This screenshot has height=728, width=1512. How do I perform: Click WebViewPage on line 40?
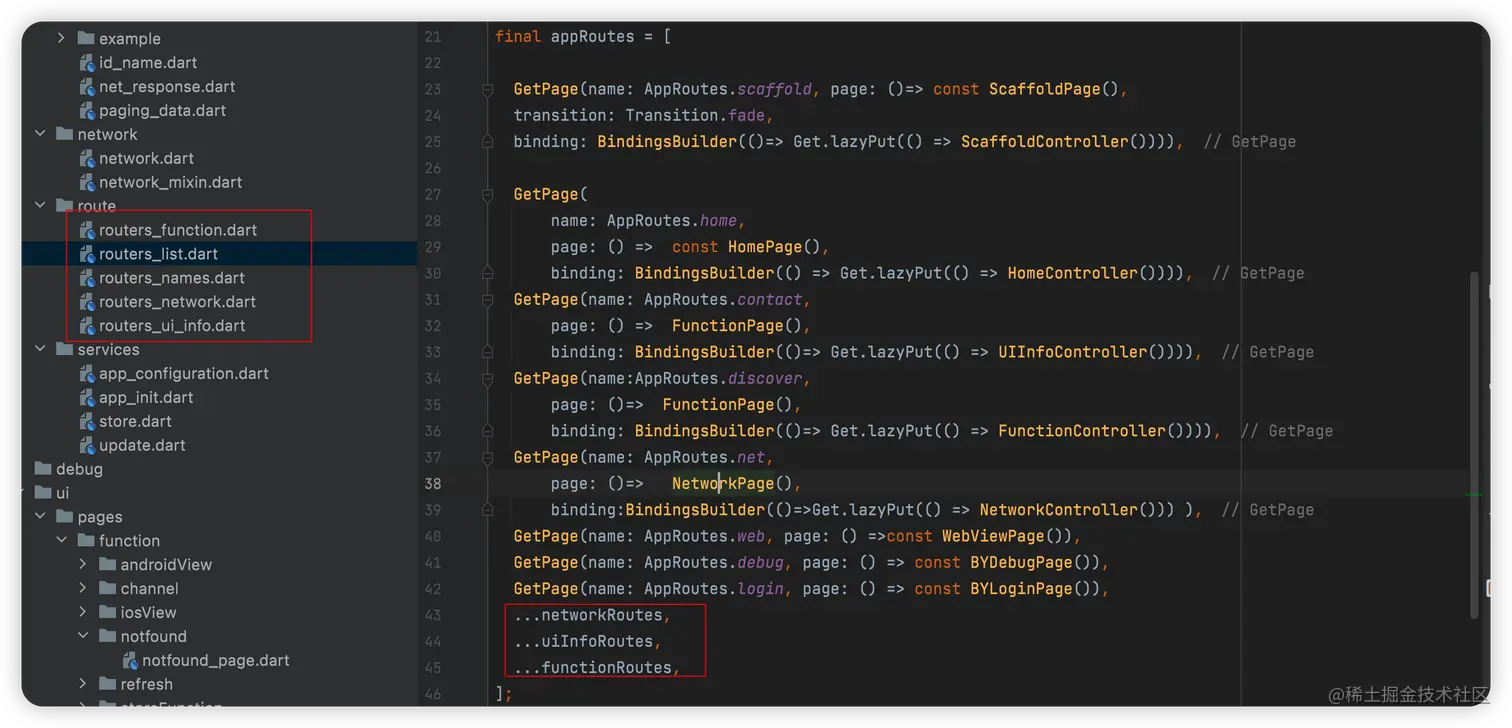tap(993, 536)
